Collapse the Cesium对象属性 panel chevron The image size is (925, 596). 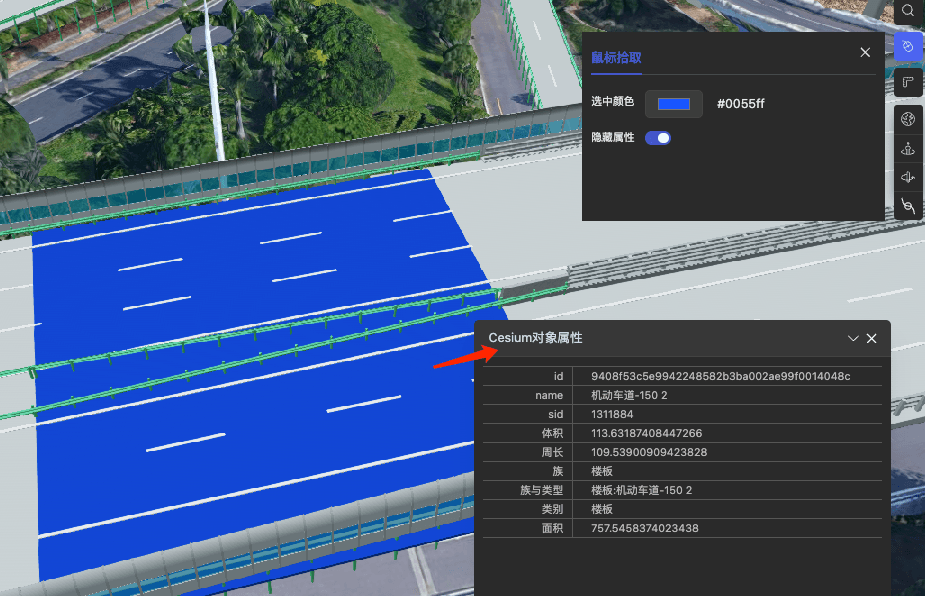click(853, 339)
